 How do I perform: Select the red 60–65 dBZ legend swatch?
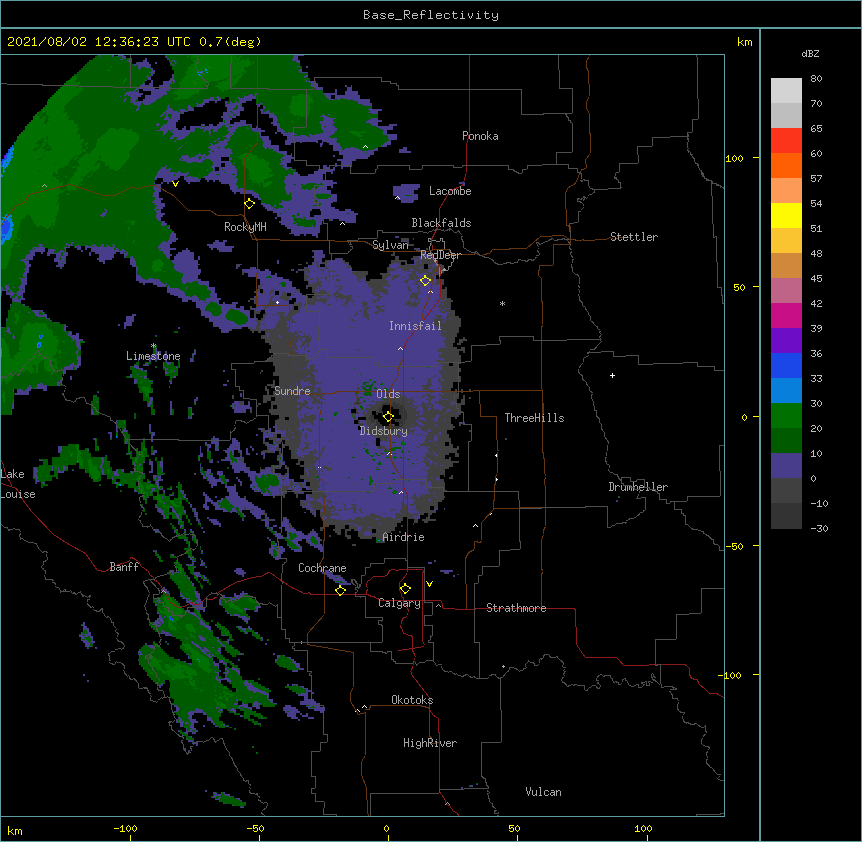pyautogui.click(x=786, y=140)
